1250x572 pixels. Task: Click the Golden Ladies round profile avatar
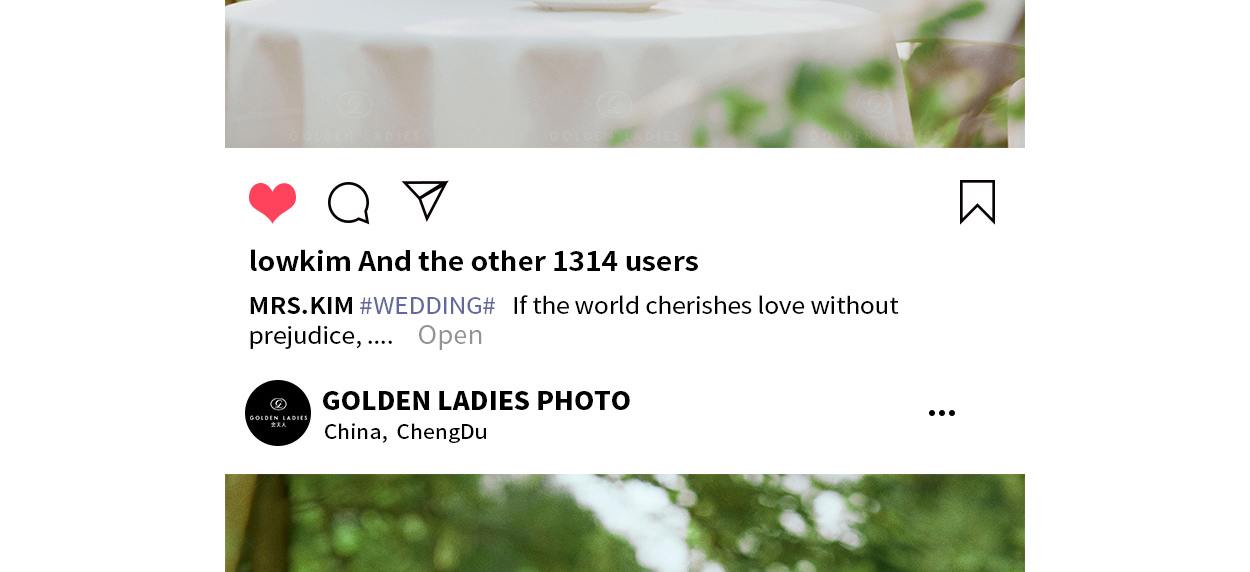[278, 413]
